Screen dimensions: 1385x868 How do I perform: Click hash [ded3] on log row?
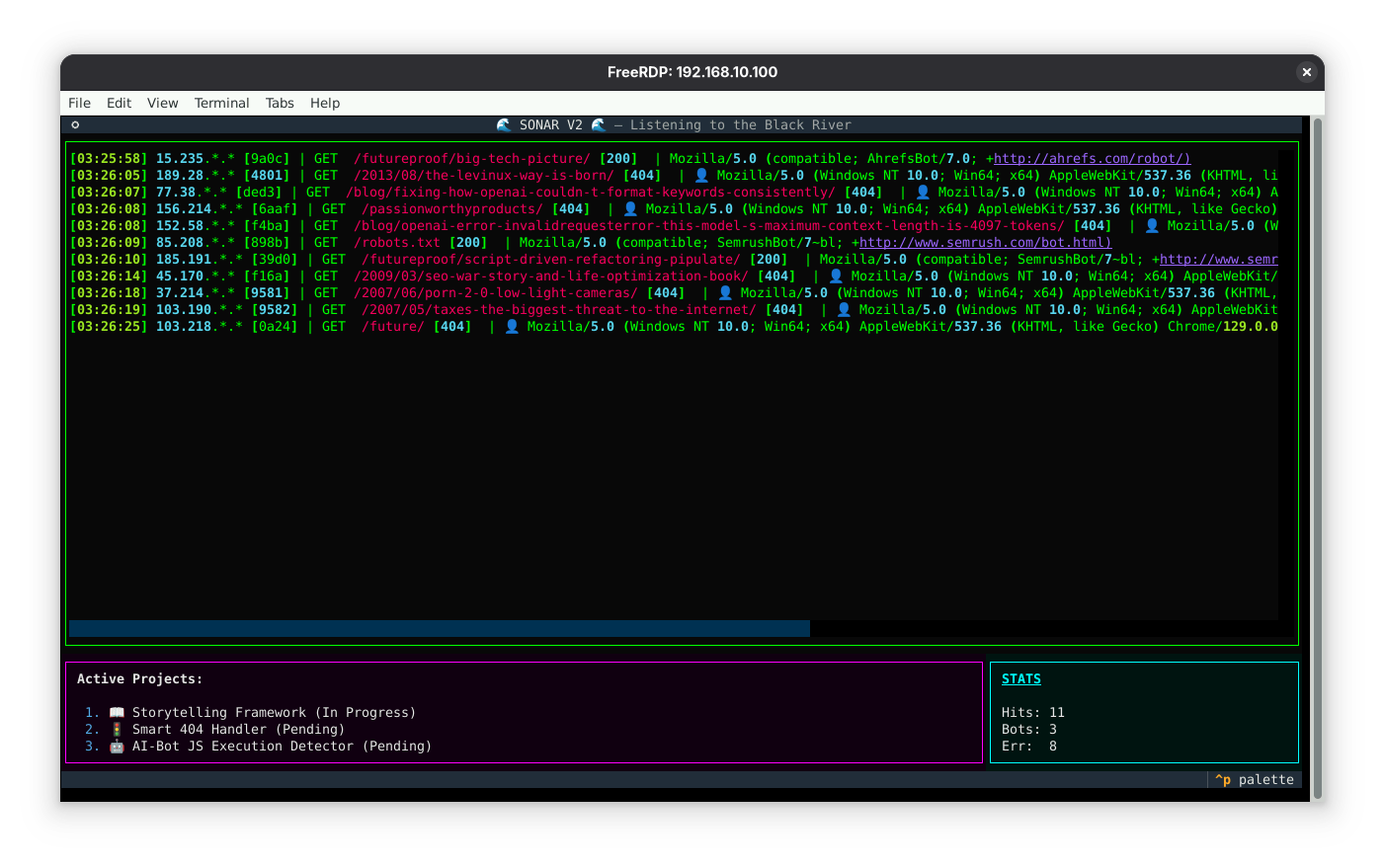(x=259, y=192)
